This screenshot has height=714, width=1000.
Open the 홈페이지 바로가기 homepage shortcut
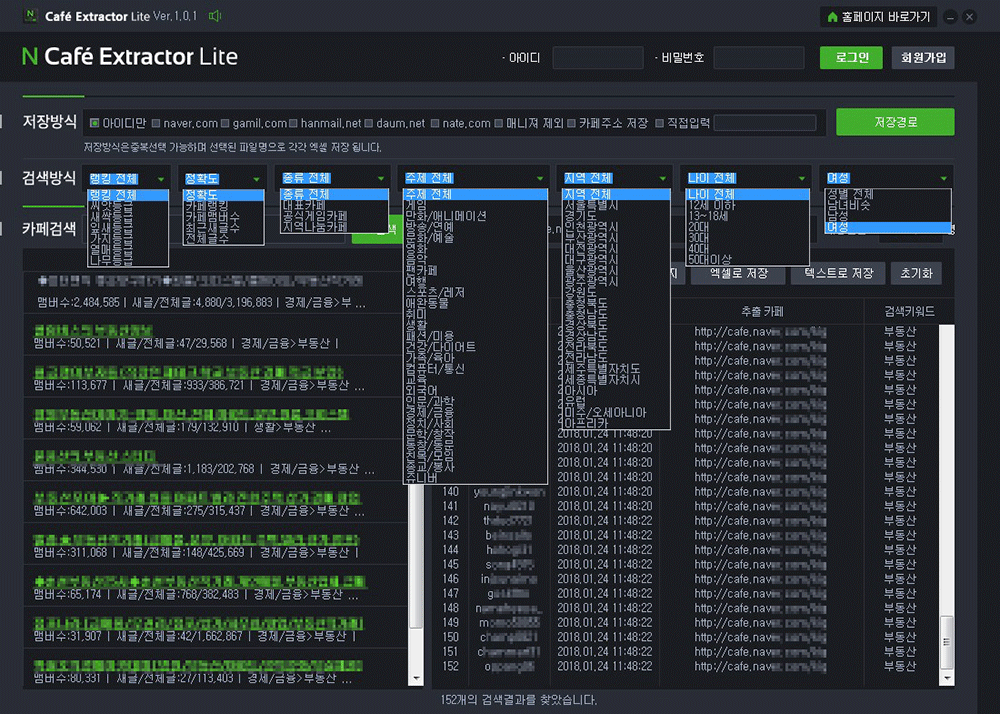pos(878,17)
